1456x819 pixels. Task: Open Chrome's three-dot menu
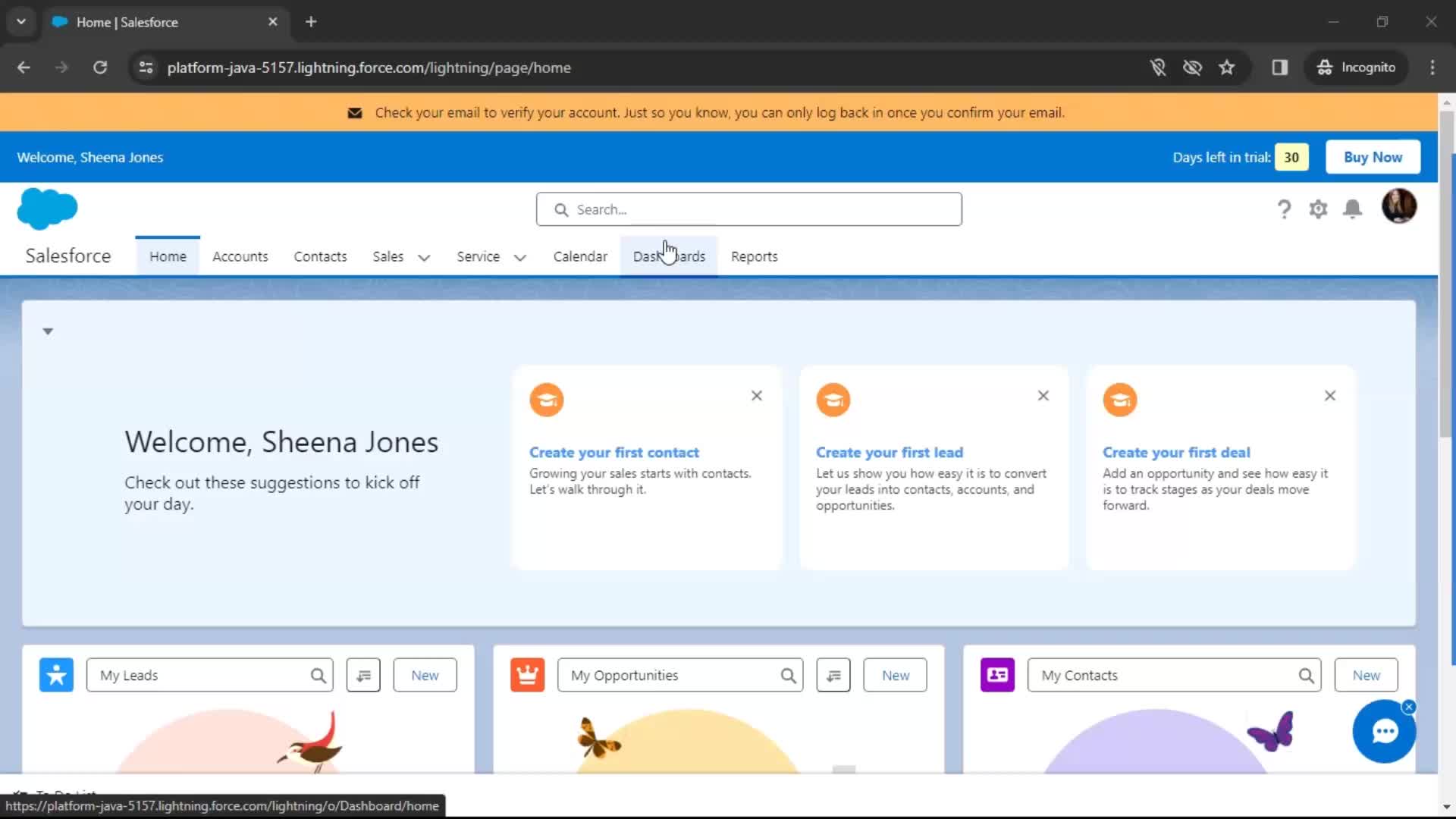[1432, 67]
